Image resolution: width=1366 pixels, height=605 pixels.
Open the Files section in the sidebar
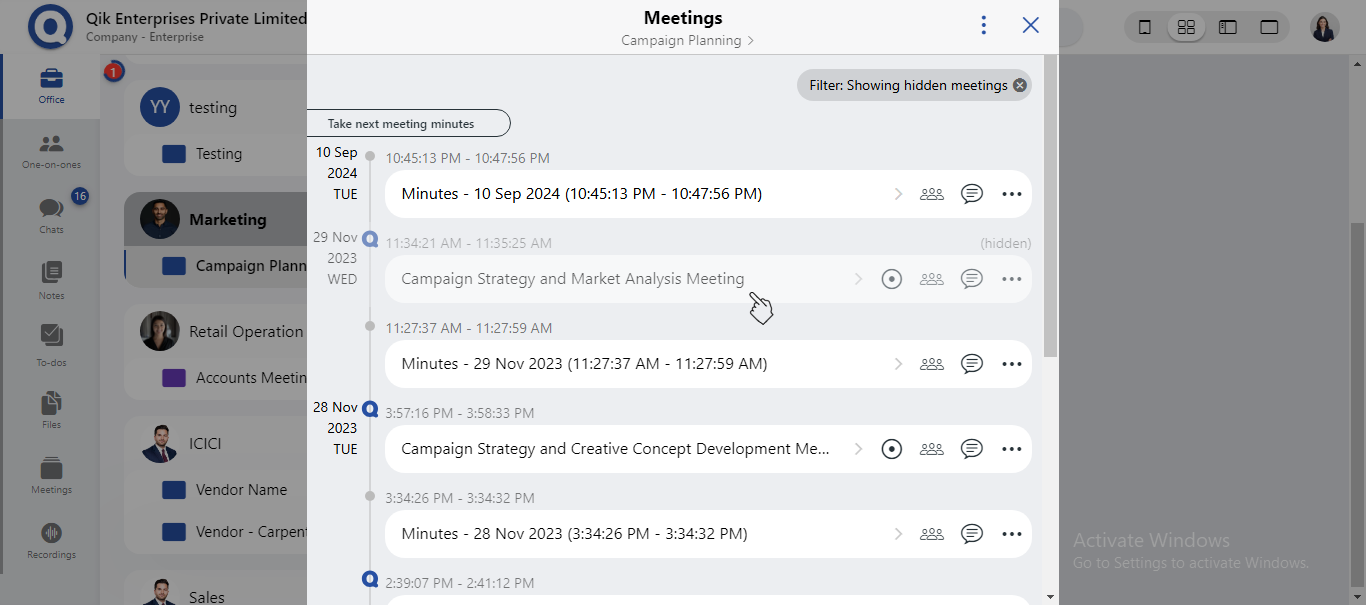coord(50,408)
